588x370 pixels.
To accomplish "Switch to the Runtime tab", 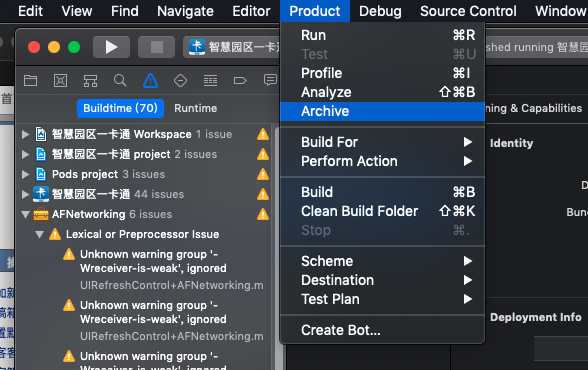I will pos(195,108).
